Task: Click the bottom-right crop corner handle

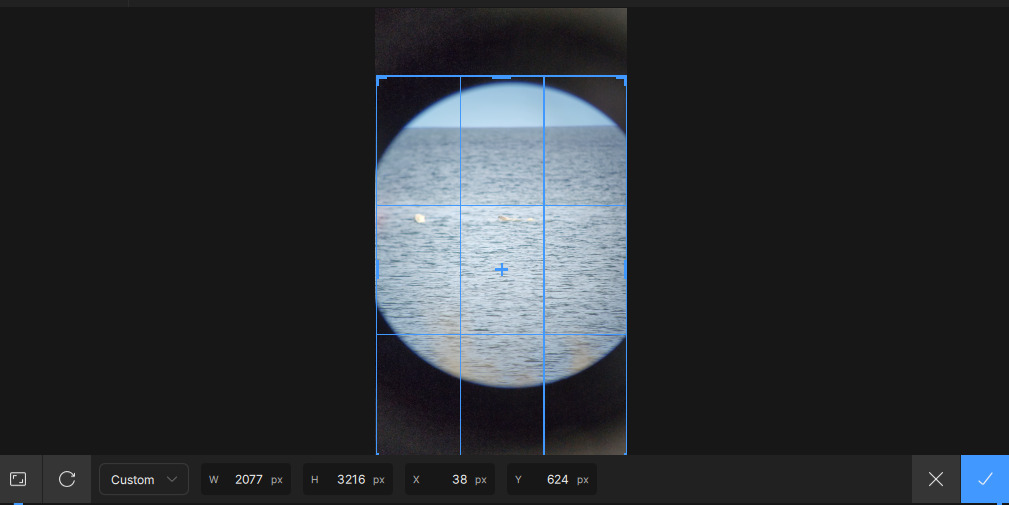Action: 624,453
